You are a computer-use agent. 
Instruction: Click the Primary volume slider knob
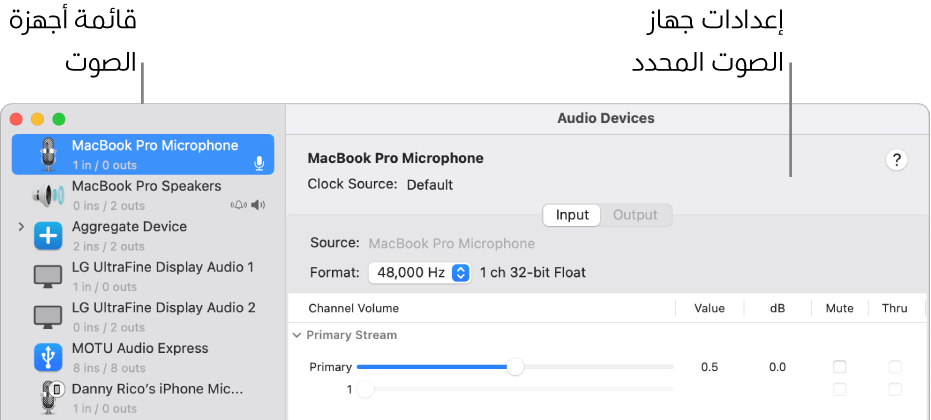pyautogui.click(x=515, y=367)
